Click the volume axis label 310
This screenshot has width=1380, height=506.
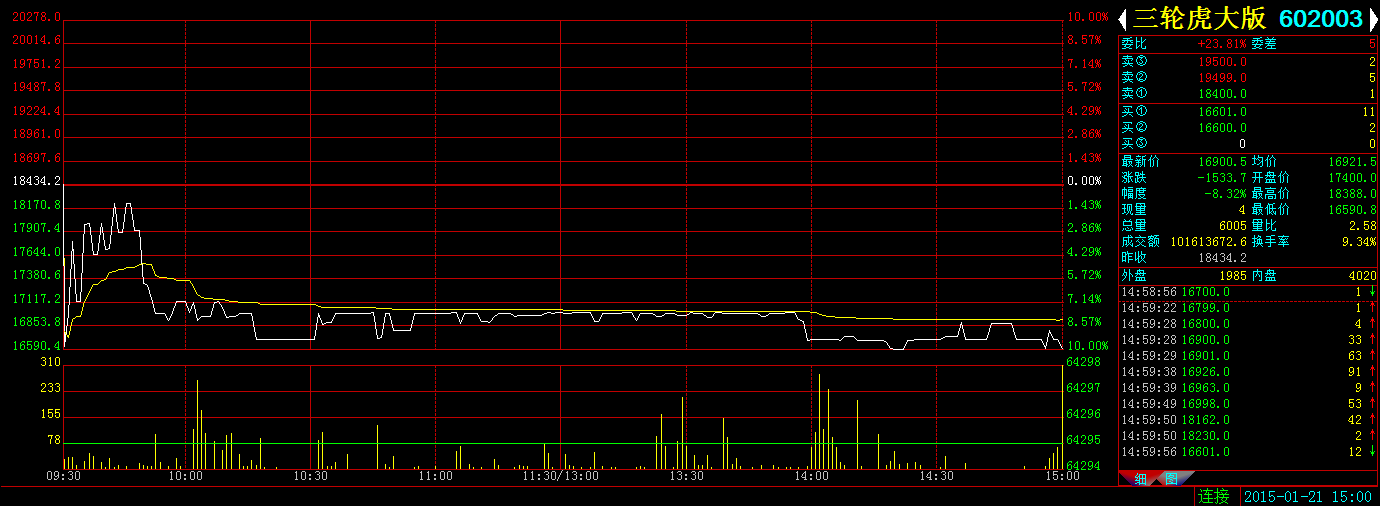click(51, 361)
